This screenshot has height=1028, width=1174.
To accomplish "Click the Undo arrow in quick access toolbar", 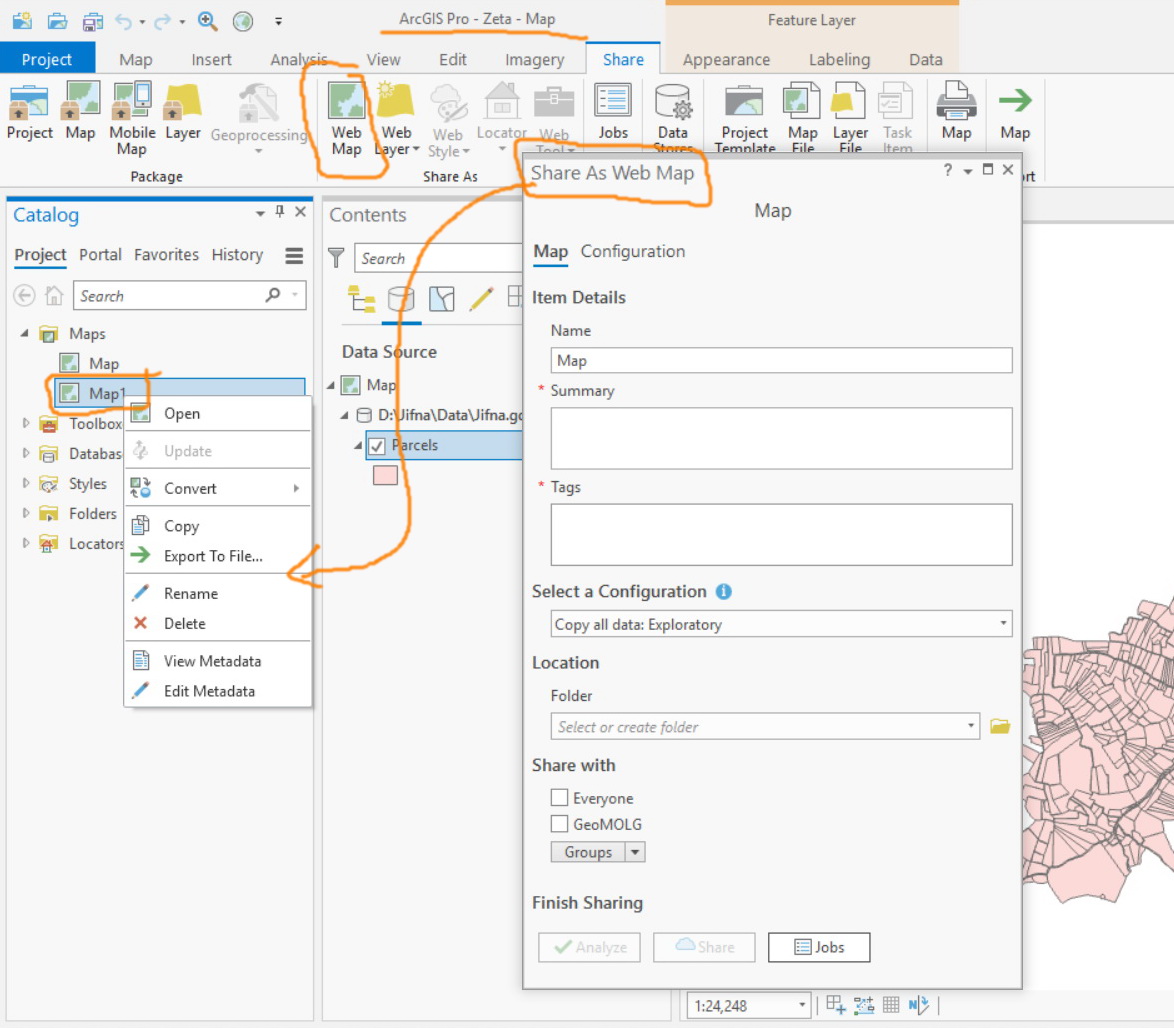I will (x=124, y=21).
